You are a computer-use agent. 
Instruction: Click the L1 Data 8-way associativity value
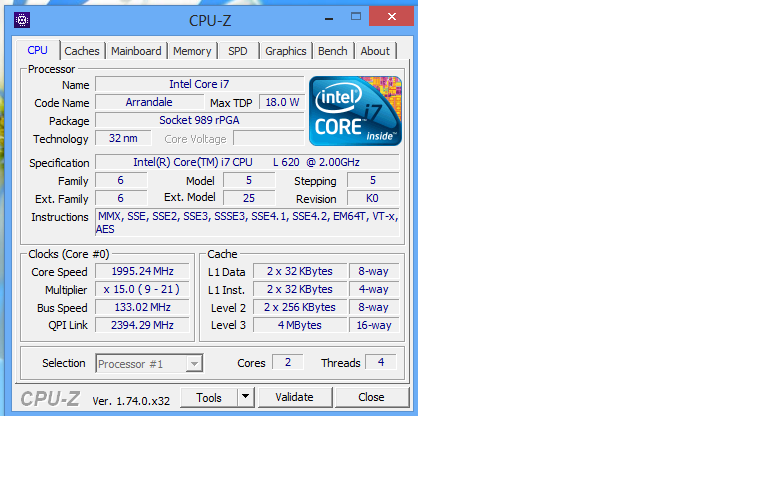(x=374, y=271)
